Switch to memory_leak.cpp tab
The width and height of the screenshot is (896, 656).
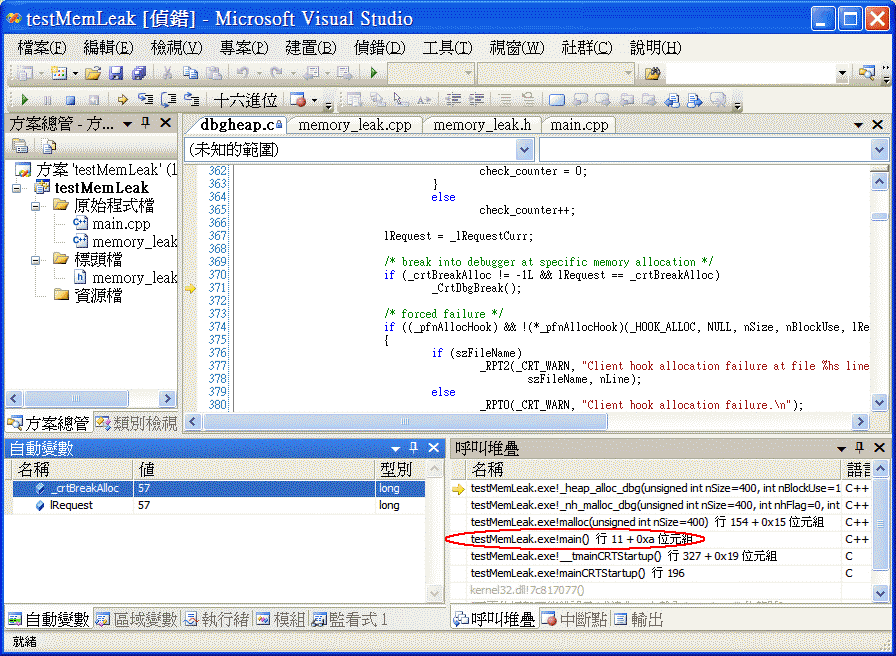pos(354,125)
